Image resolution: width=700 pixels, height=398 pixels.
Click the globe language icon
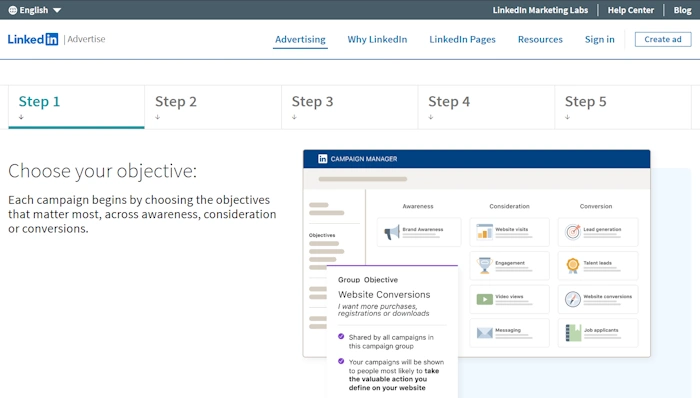coord(12,10)
